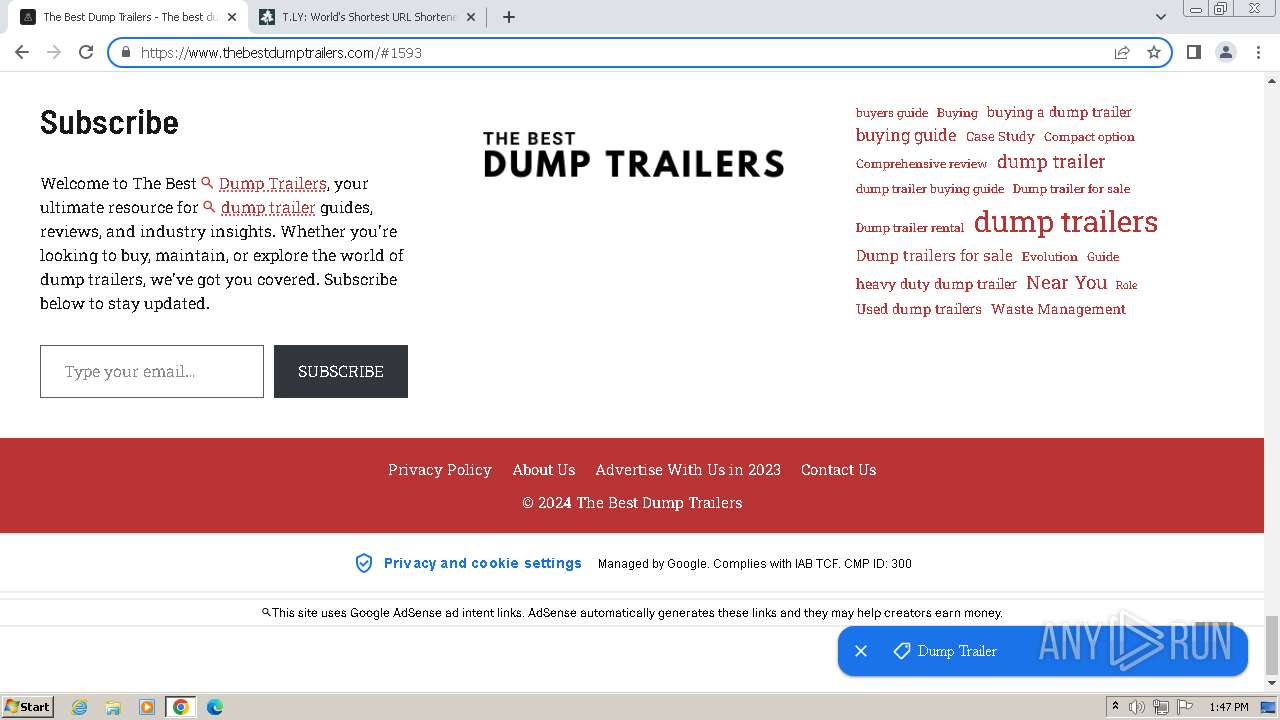Select the 'Case Study' tag
This screenshot has height=720, width=1280.
tap(1000, 137)
